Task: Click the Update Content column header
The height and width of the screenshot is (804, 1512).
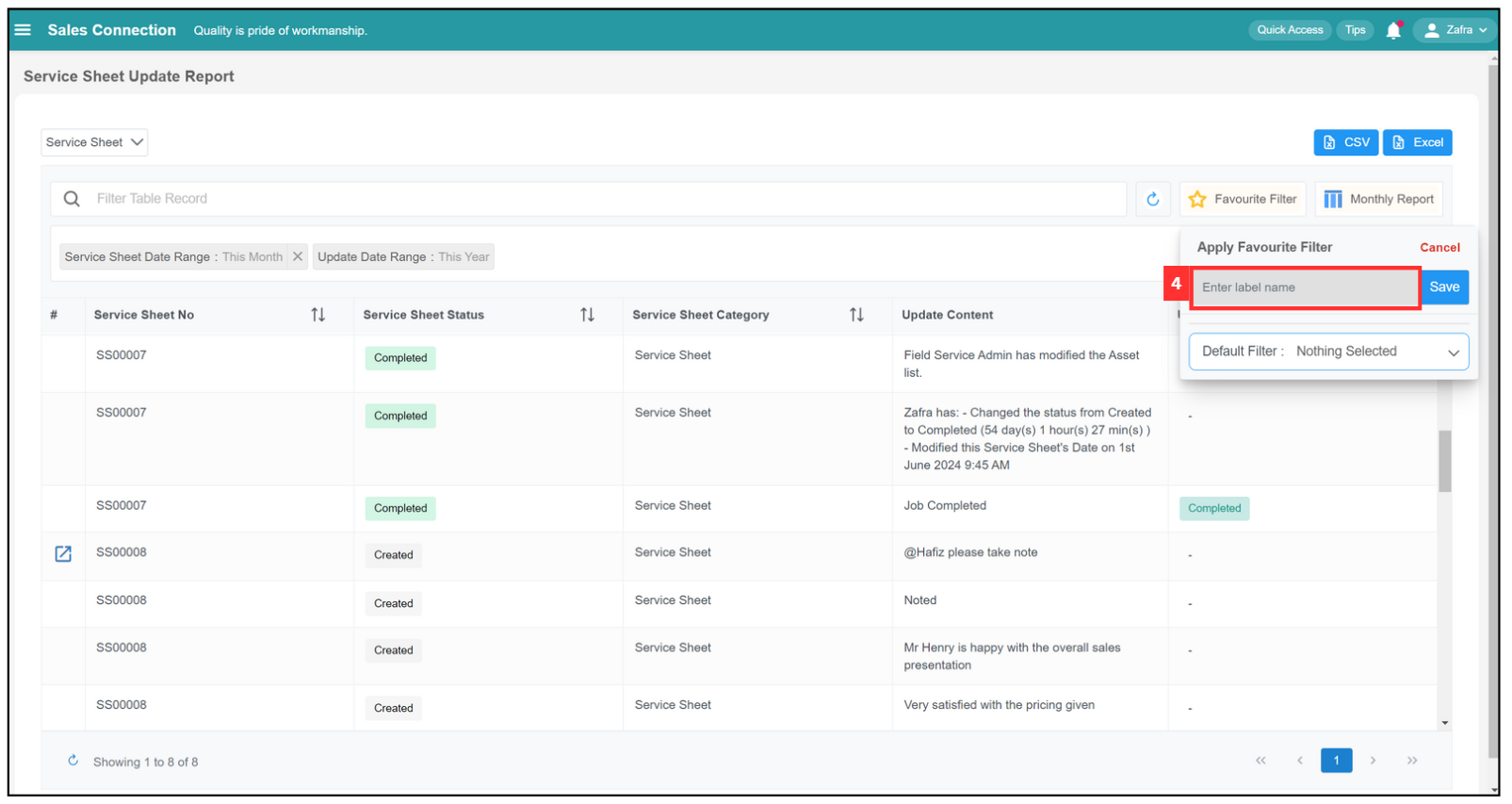Action: coord(947,315)
